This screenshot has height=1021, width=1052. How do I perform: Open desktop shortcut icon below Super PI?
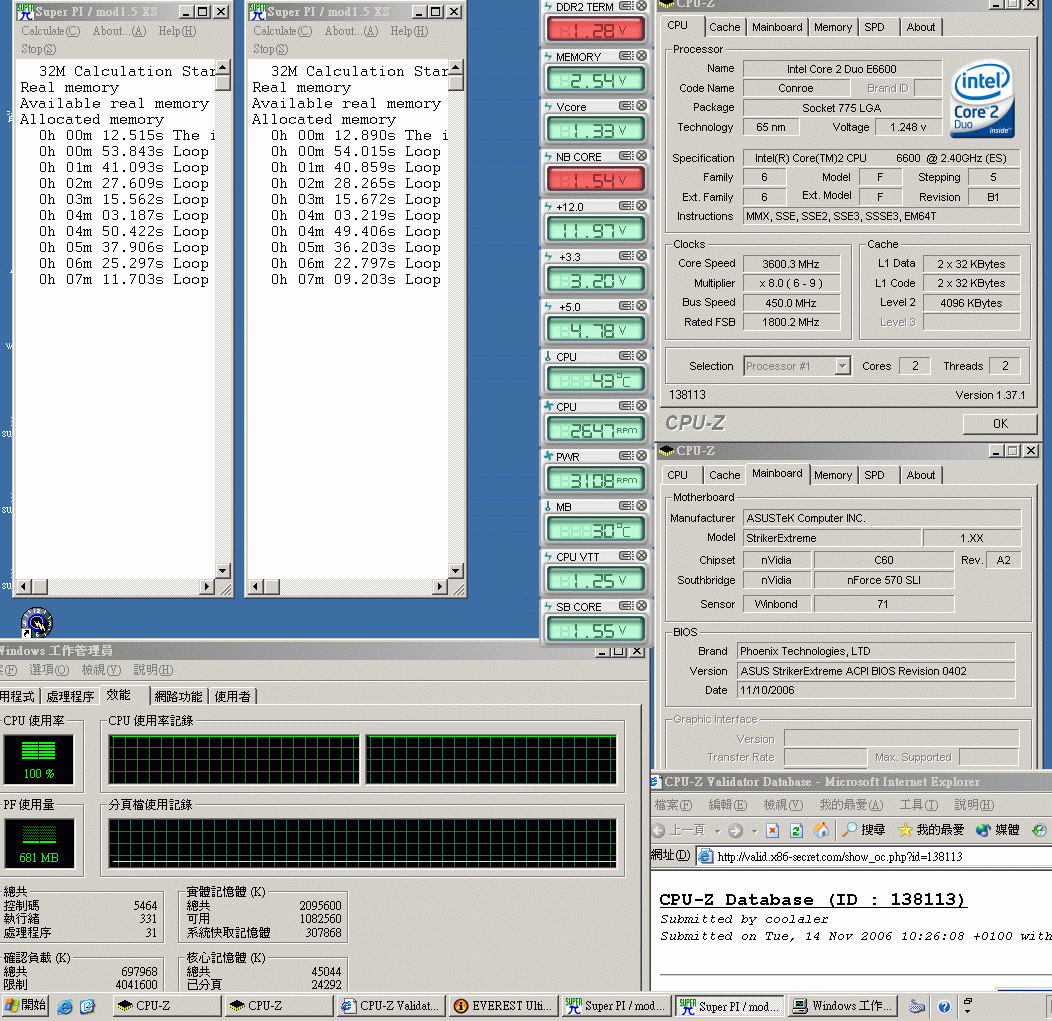click(x=37, y=623)
